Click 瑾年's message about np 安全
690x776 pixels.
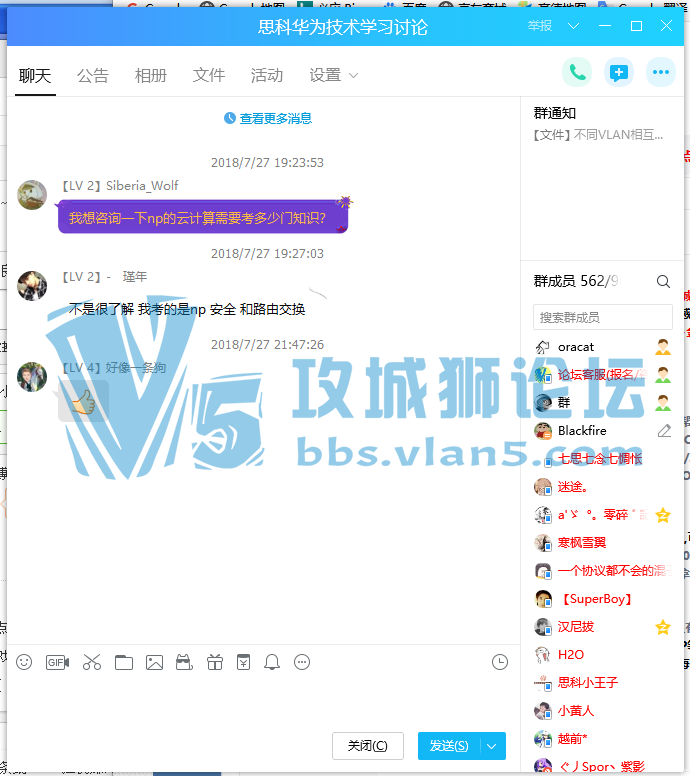[187, 309]
